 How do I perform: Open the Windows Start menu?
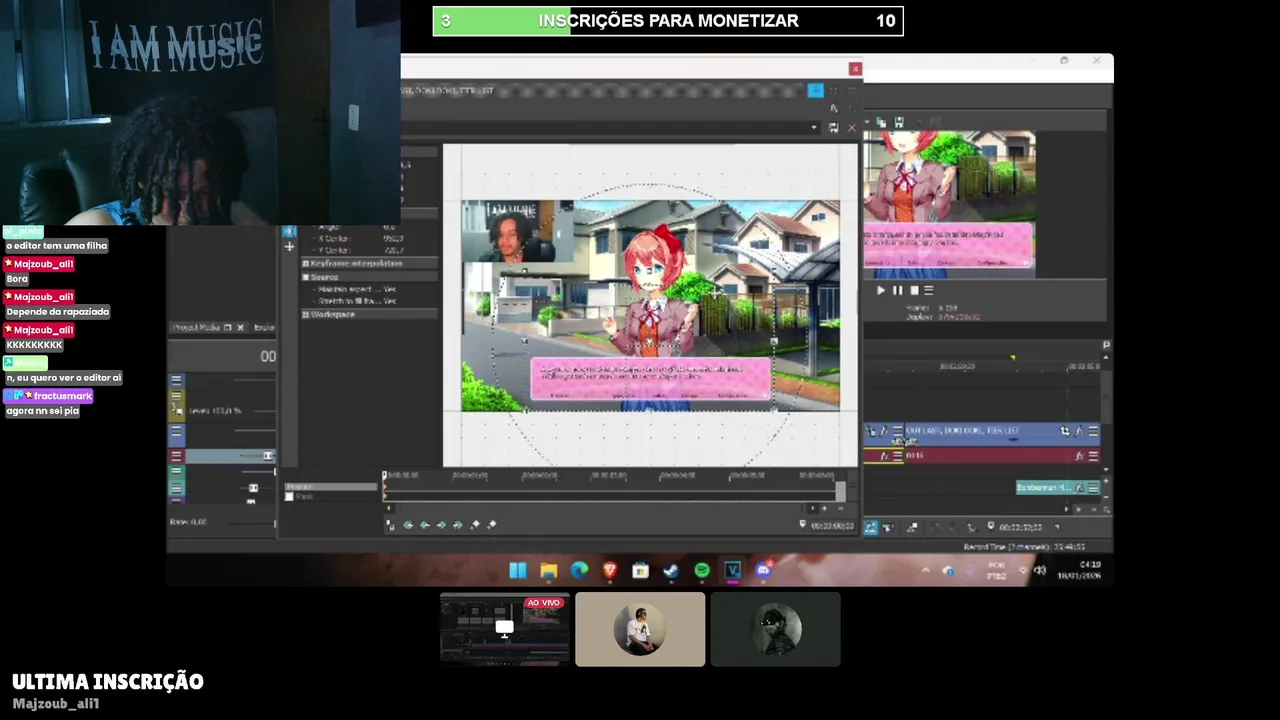point(518,570)
